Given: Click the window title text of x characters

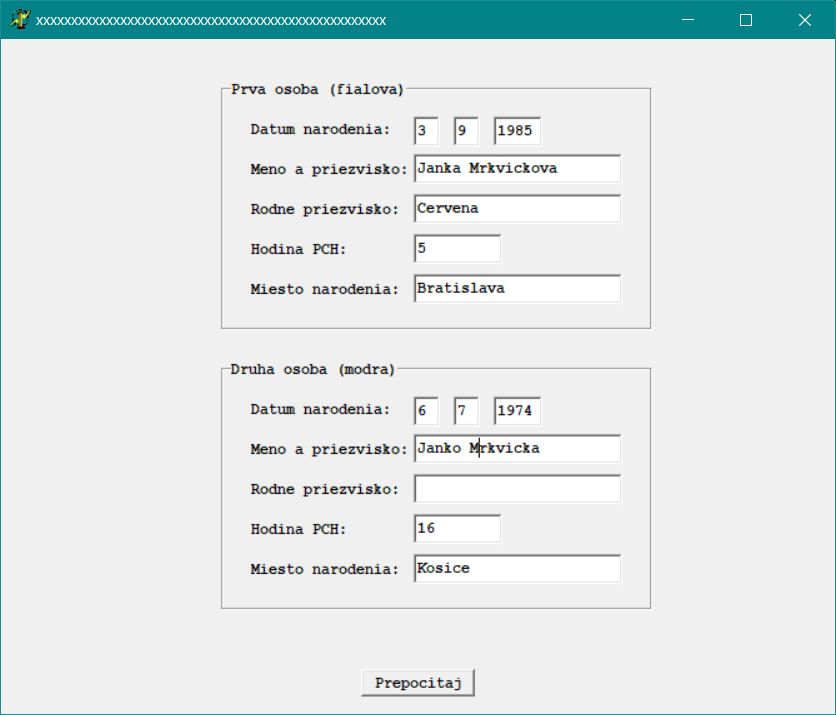Looking at the screenshot, I should pos(211,21).
